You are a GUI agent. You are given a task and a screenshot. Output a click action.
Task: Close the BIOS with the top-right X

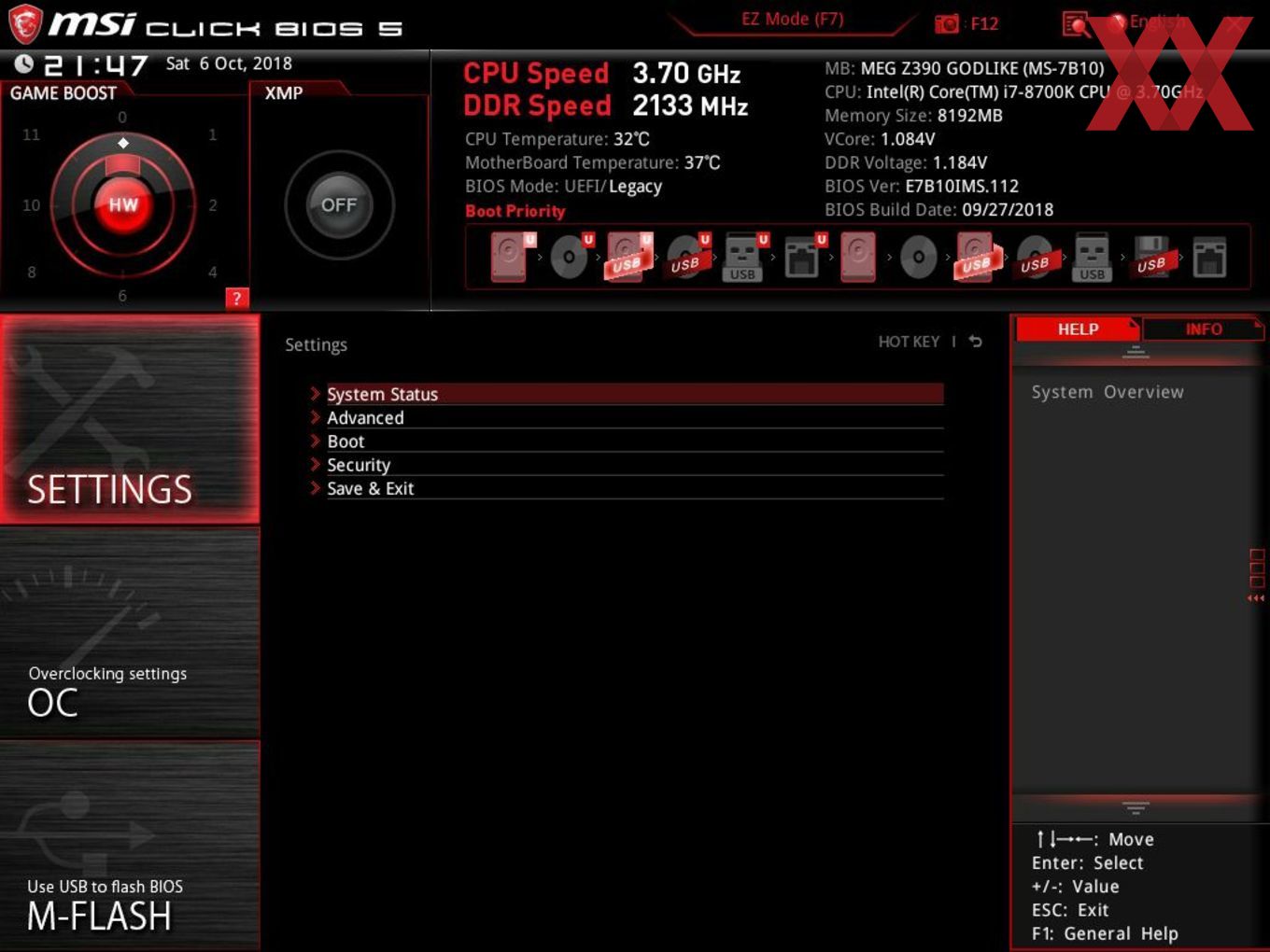pyautogui.click(x=1235, y=24)
